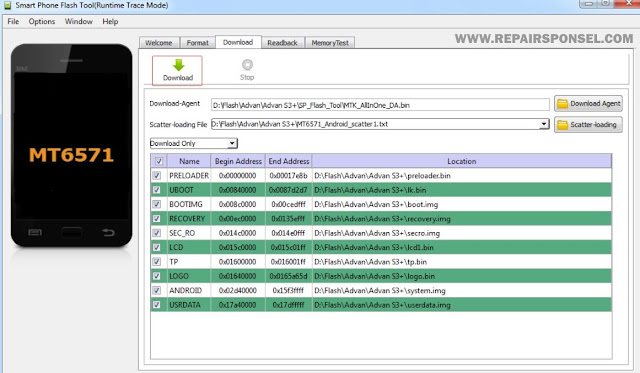Viewport: 640px width, 373px height.
Task: Toggle the RECOVERY partition checkbox
Action: (156, 219)
